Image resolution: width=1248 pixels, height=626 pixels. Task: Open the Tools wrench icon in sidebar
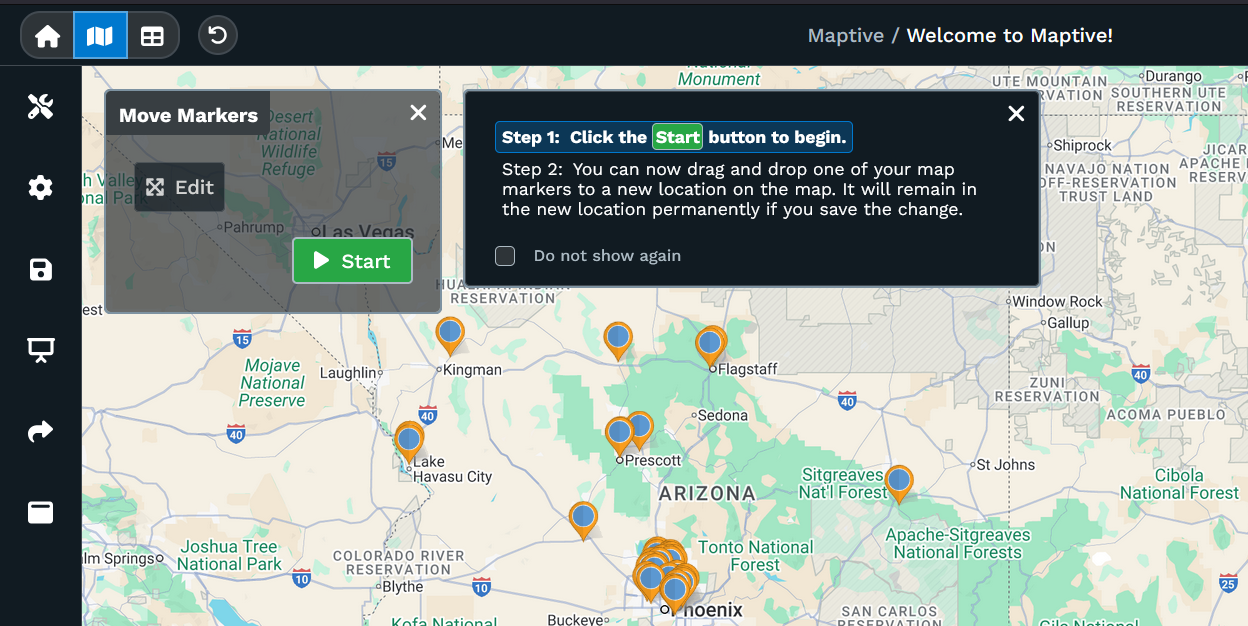click(x=40, y=106)
